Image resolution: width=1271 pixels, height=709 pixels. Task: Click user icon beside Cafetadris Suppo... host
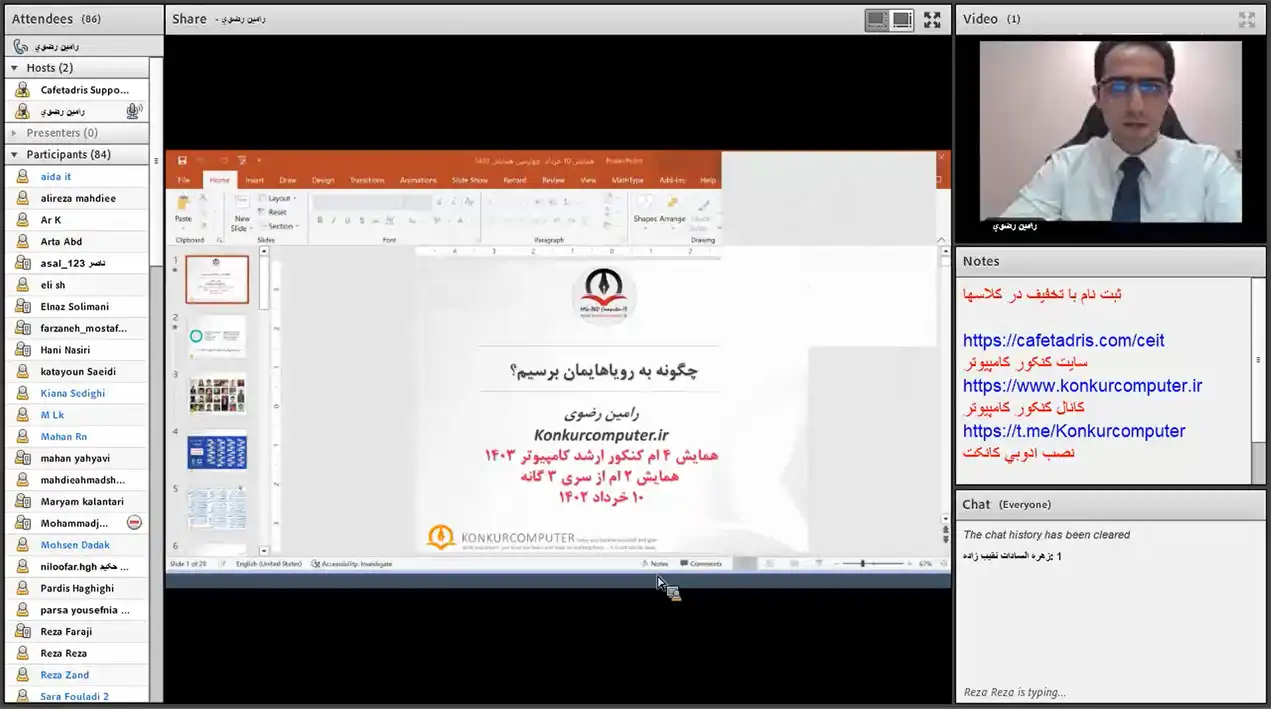tap(22, 90)
